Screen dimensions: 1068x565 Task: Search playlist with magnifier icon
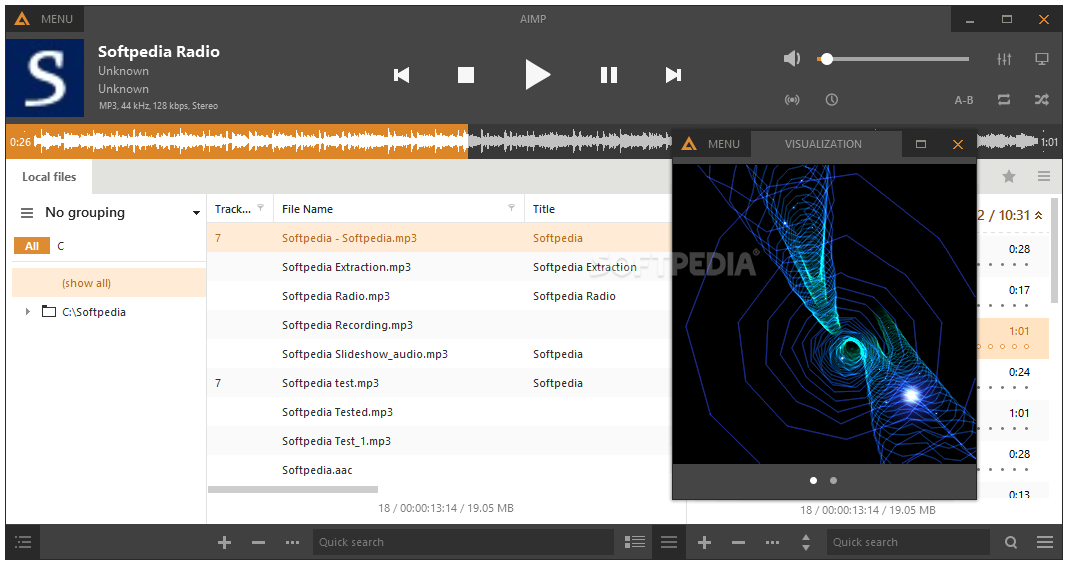1011,542
